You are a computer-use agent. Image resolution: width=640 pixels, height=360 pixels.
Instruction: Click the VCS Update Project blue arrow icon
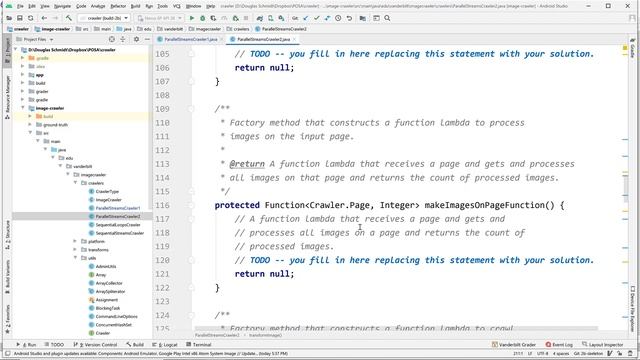306,18
